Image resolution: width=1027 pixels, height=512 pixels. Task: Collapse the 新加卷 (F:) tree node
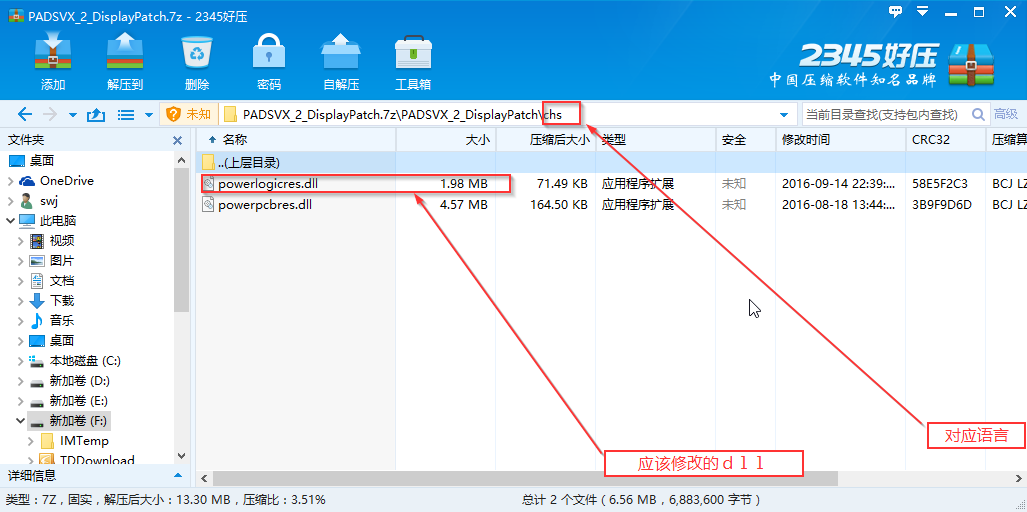tap(11, 420)
